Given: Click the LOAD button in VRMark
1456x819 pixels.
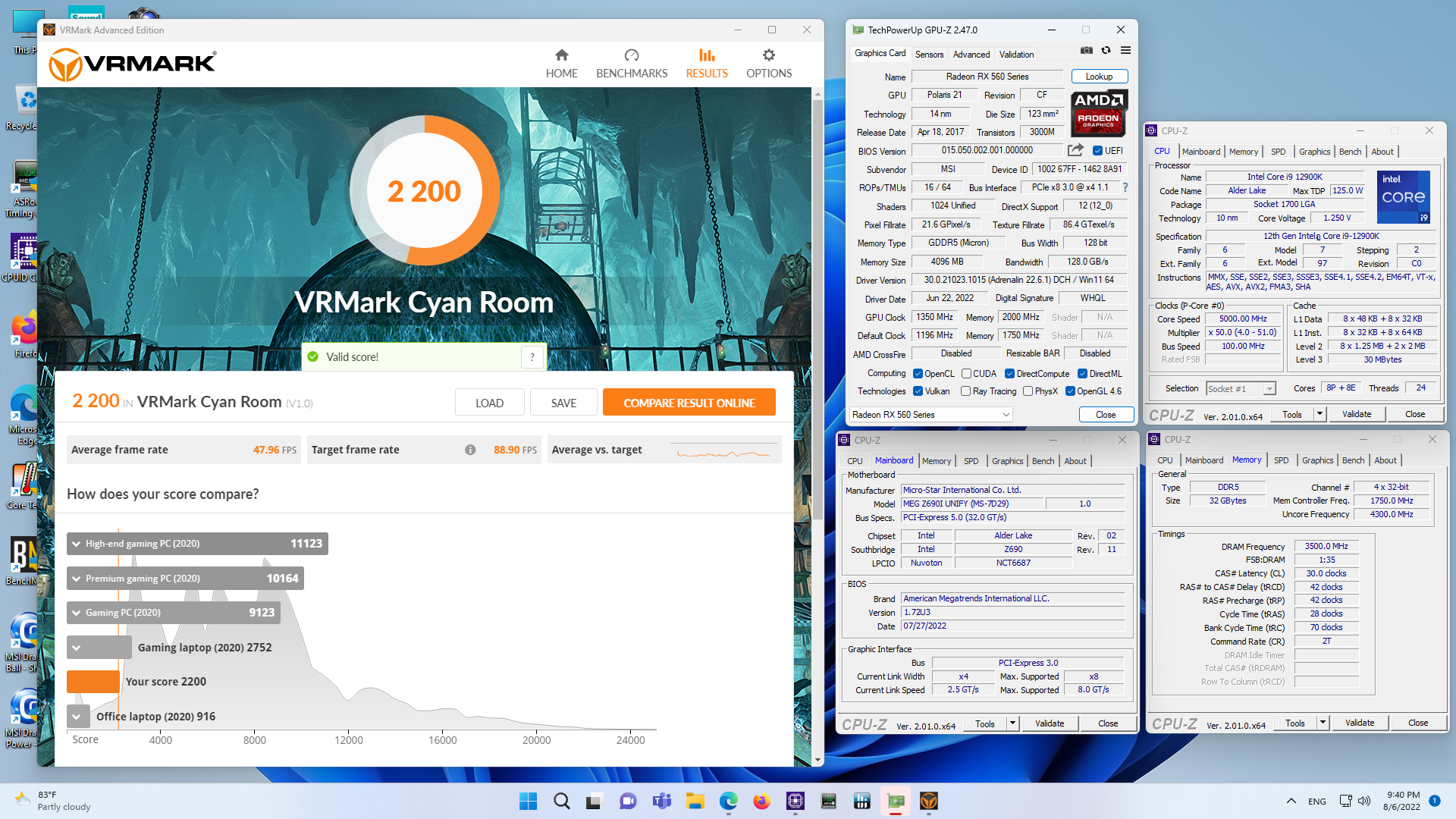Looking at the screenshot, I should pos(489,403).
